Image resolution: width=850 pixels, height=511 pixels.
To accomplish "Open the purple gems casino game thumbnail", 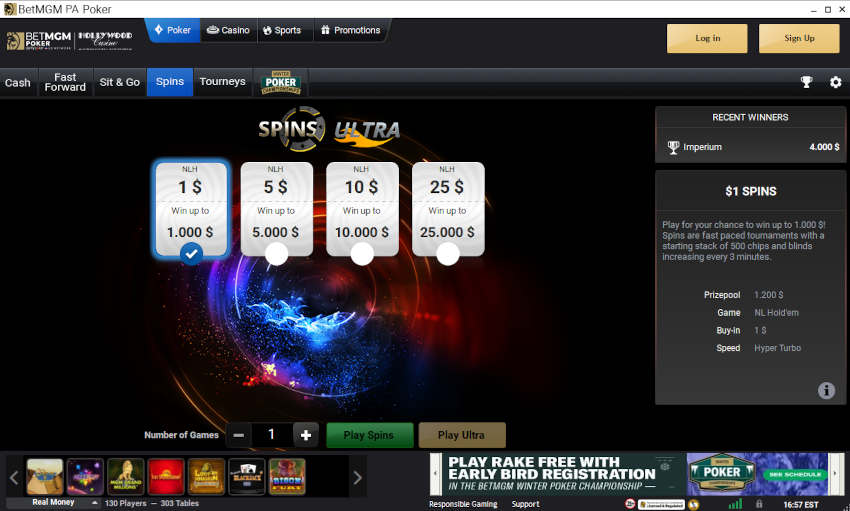I will 85,476.
